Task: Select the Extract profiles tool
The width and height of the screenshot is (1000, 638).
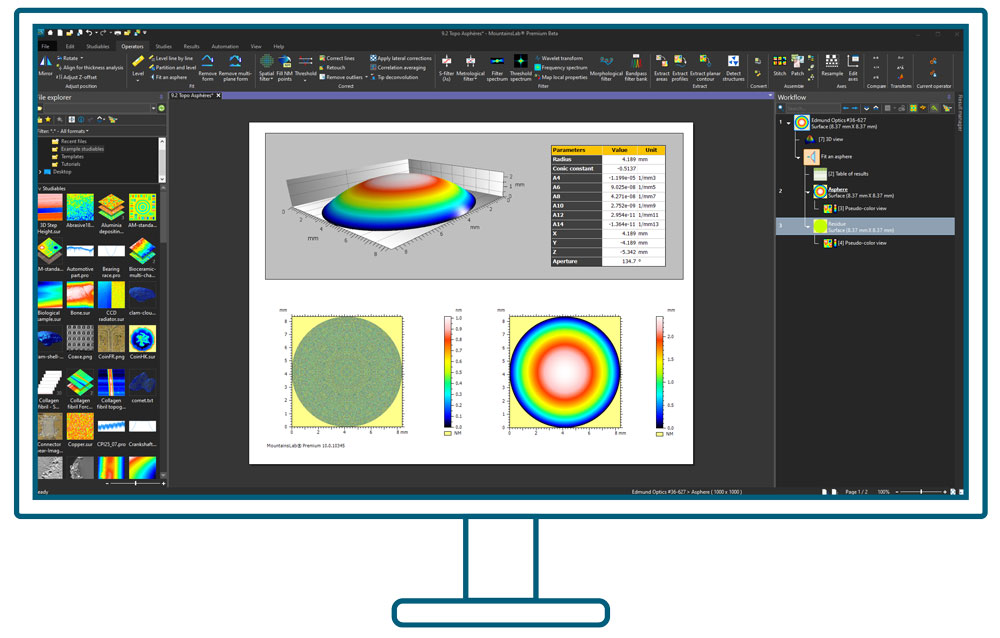Action: [x=680, y=67]
